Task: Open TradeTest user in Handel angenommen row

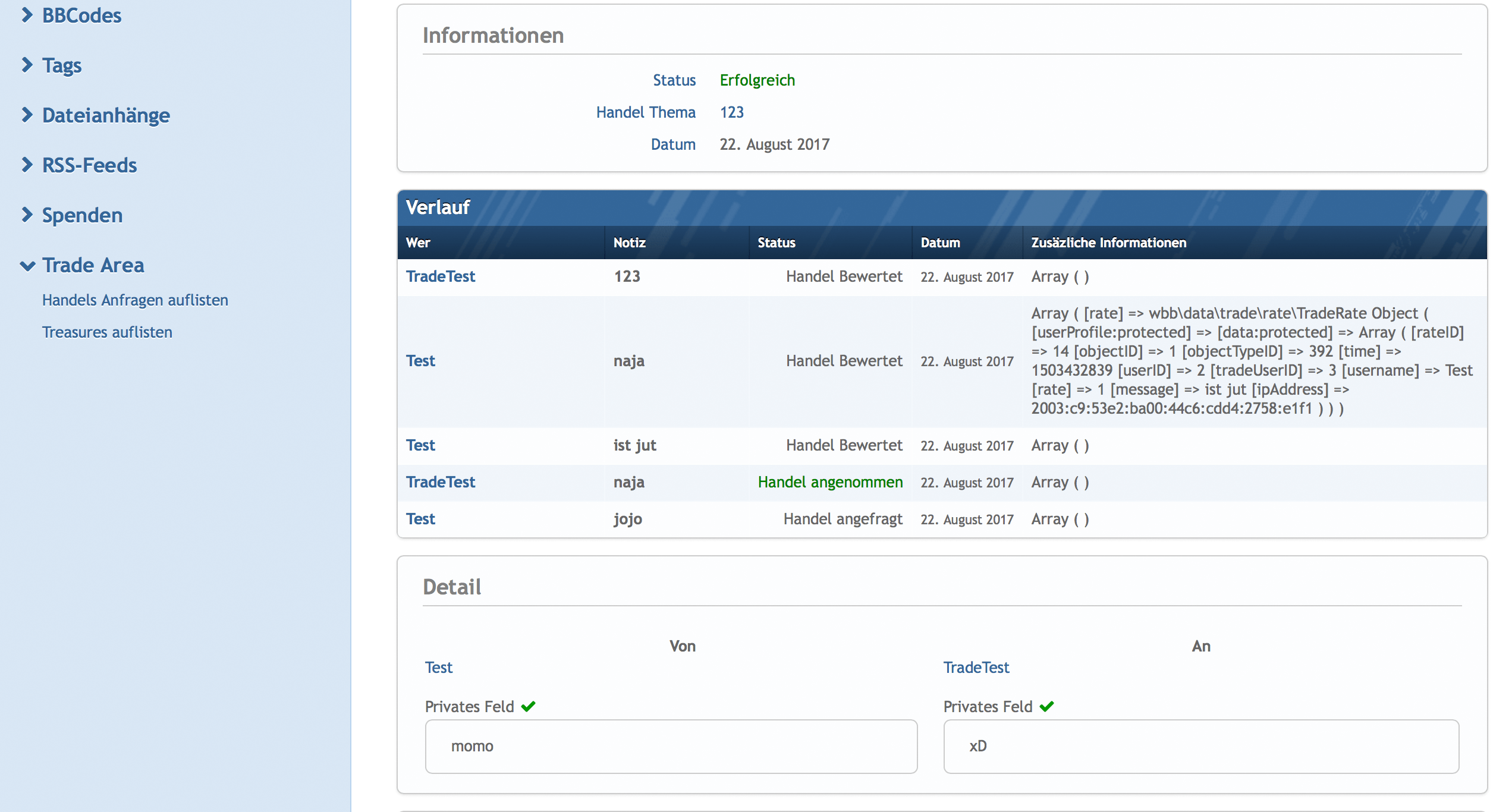Action: point(441,482)
